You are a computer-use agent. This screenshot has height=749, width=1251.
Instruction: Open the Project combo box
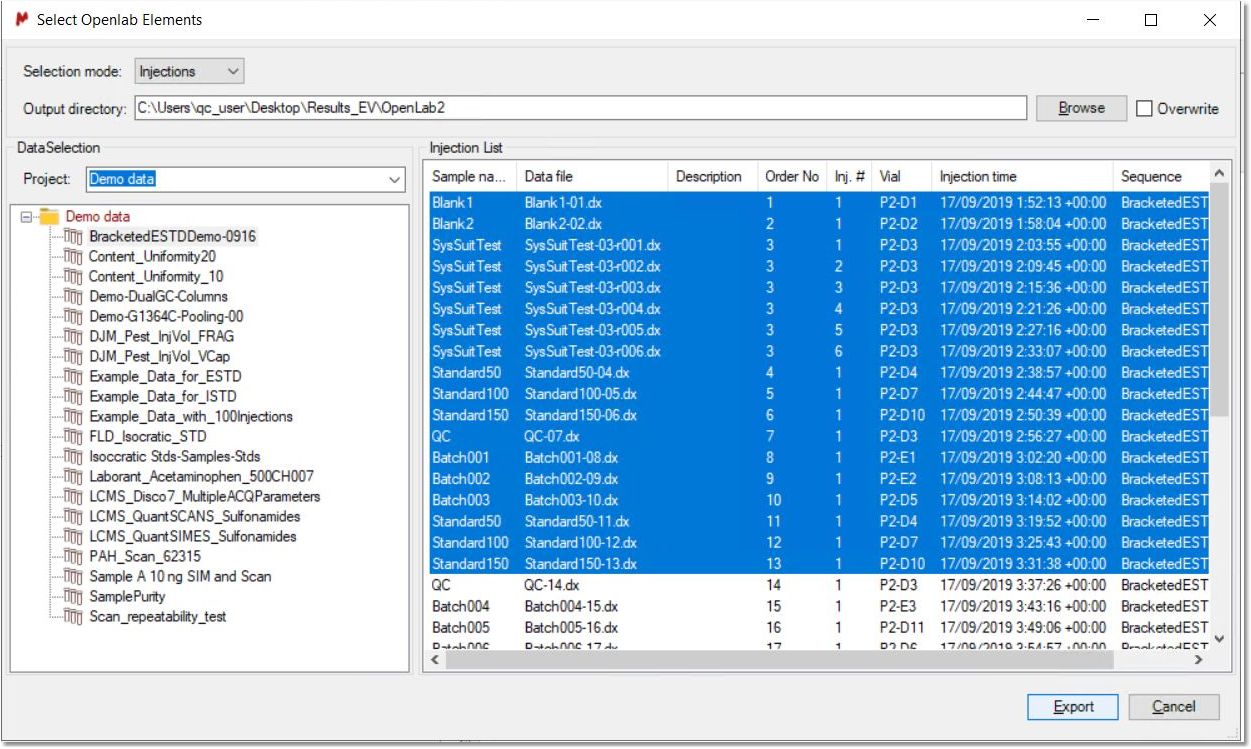(x=245, y=180)
